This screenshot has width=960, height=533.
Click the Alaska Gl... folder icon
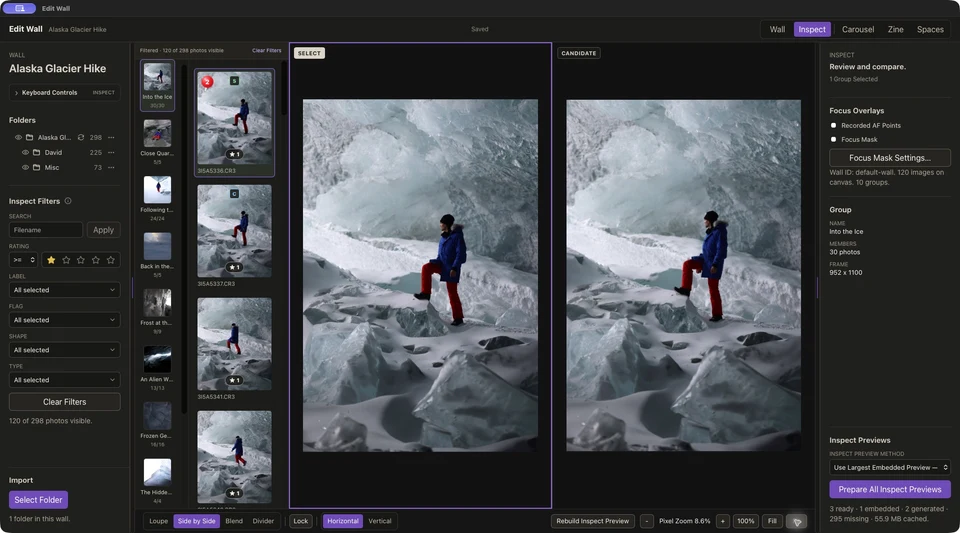tap(29, 138)
